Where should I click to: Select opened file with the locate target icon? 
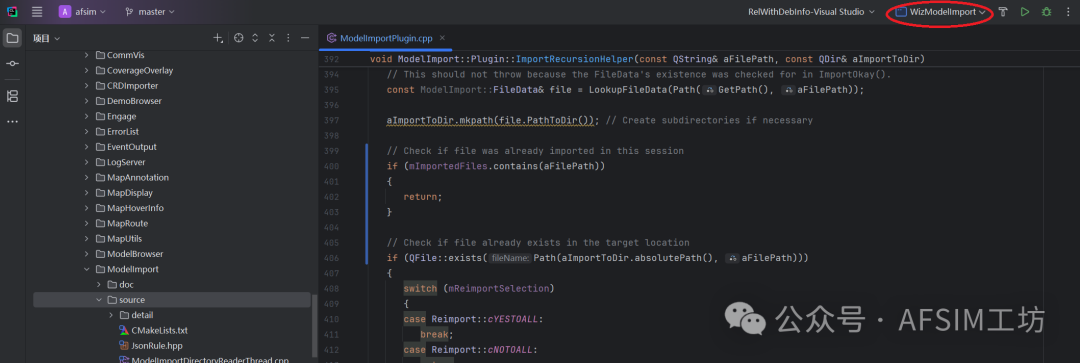238,38
